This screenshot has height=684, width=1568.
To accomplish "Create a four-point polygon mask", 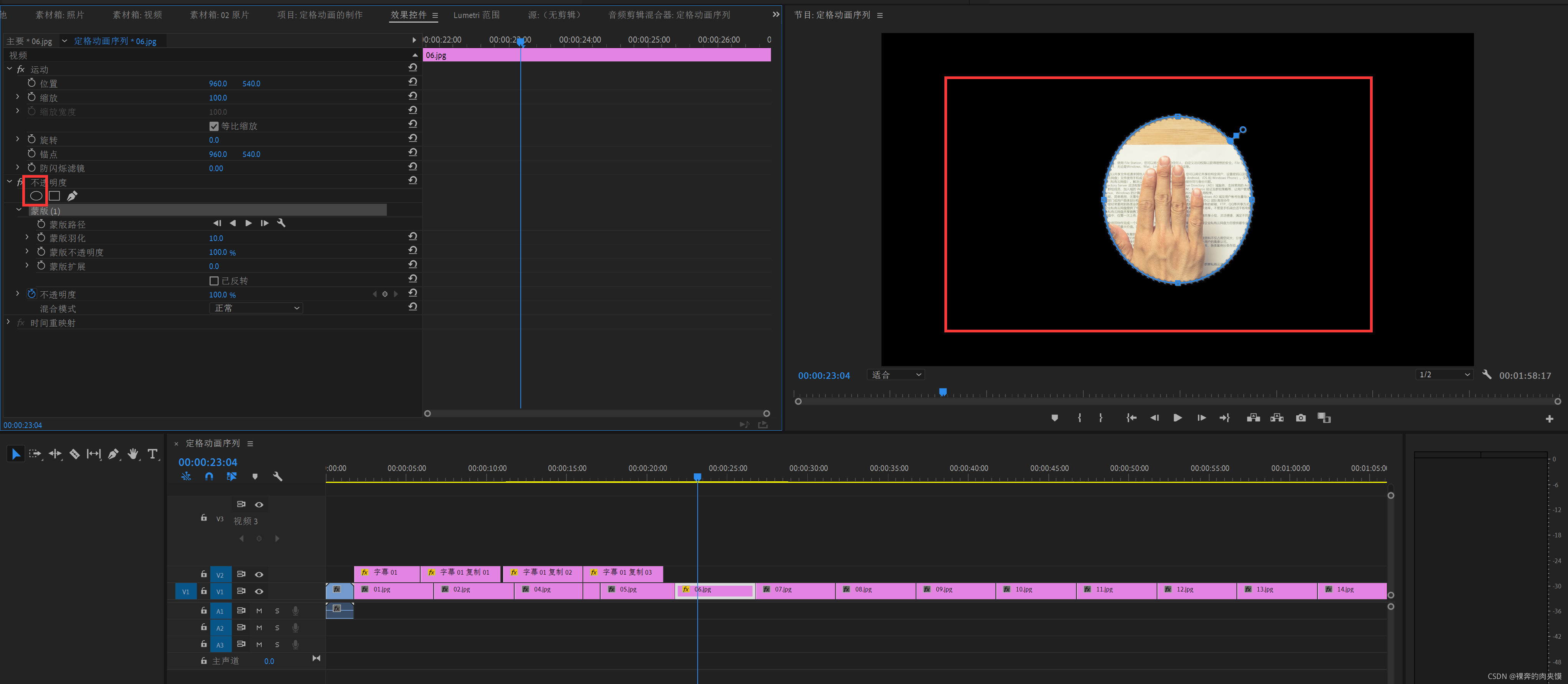I will pos(54,196).
